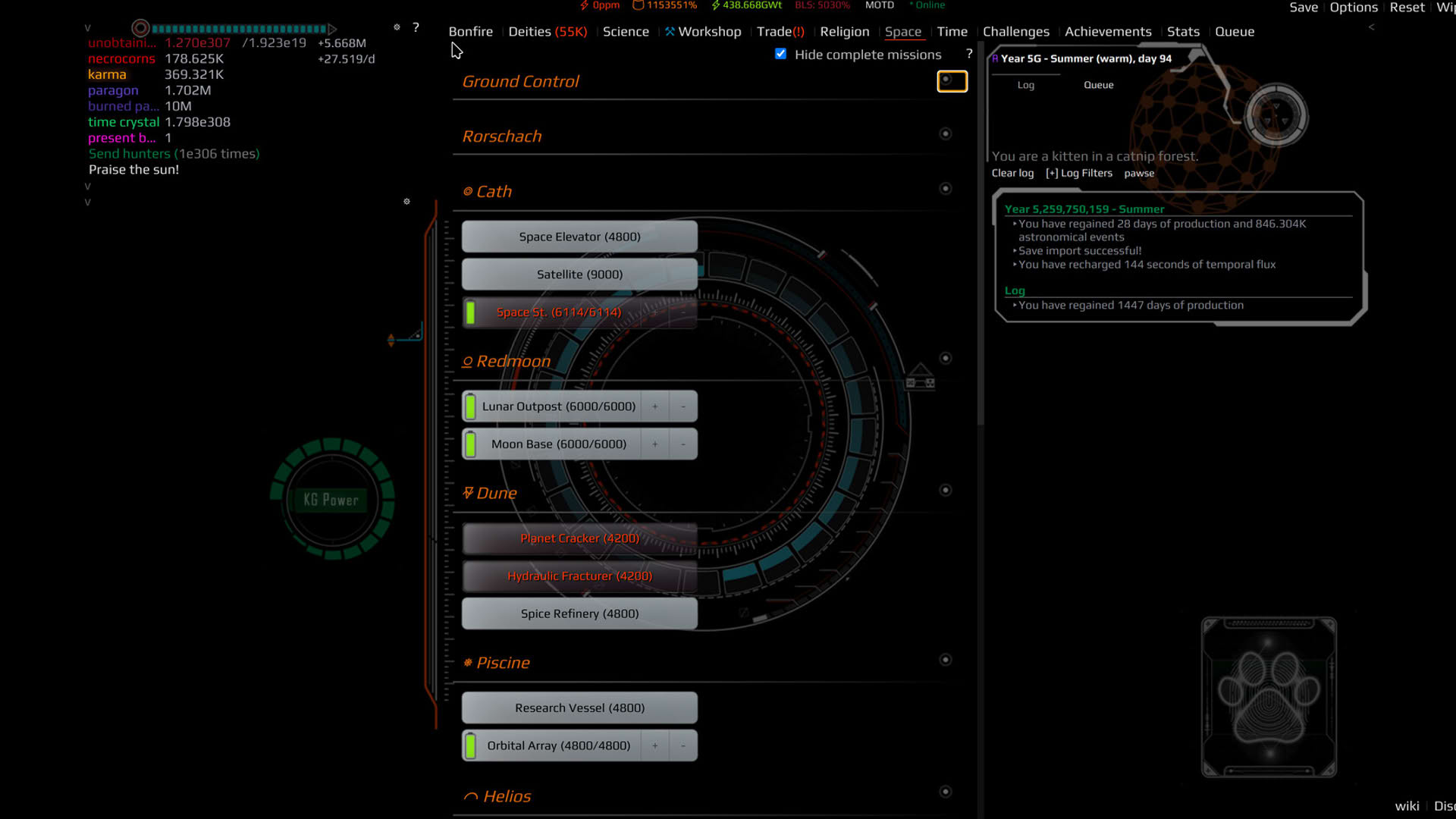This screenshot has width=1456, height=819.
Task: Turn on one more Lunar Outpost with plus
Action: click(655, 406)
